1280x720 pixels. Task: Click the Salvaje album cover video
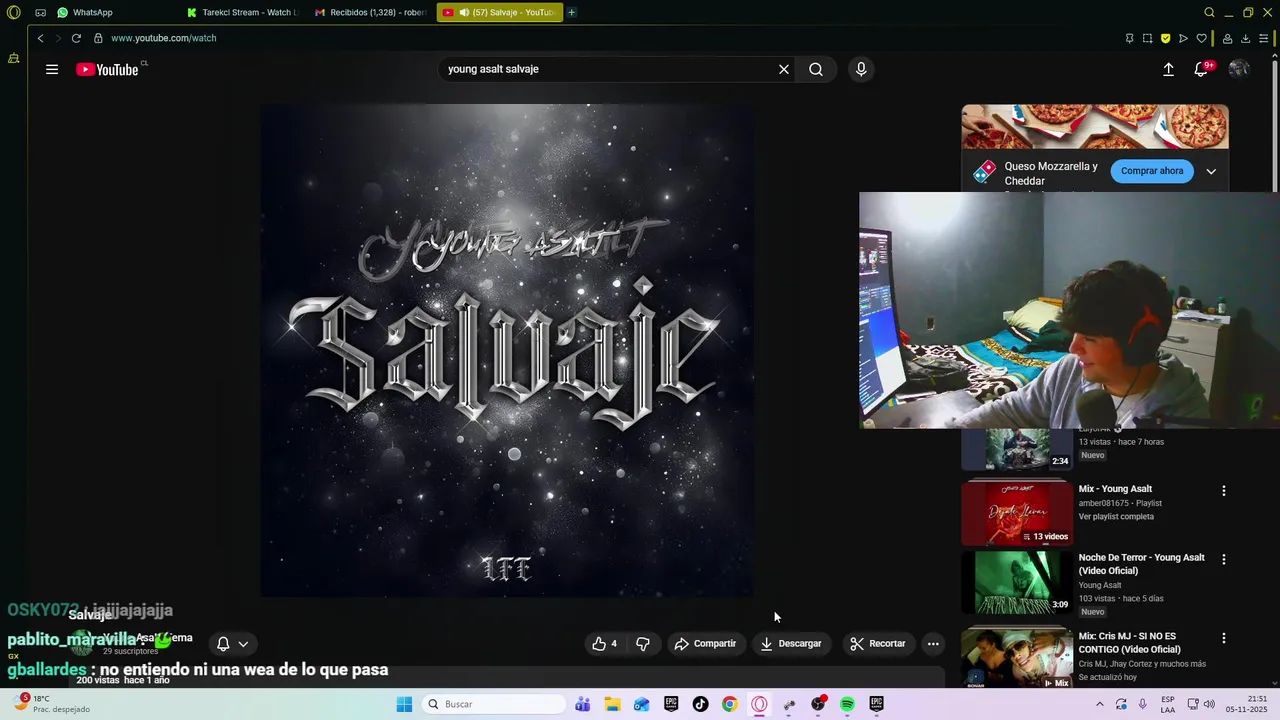coord(508,350)
